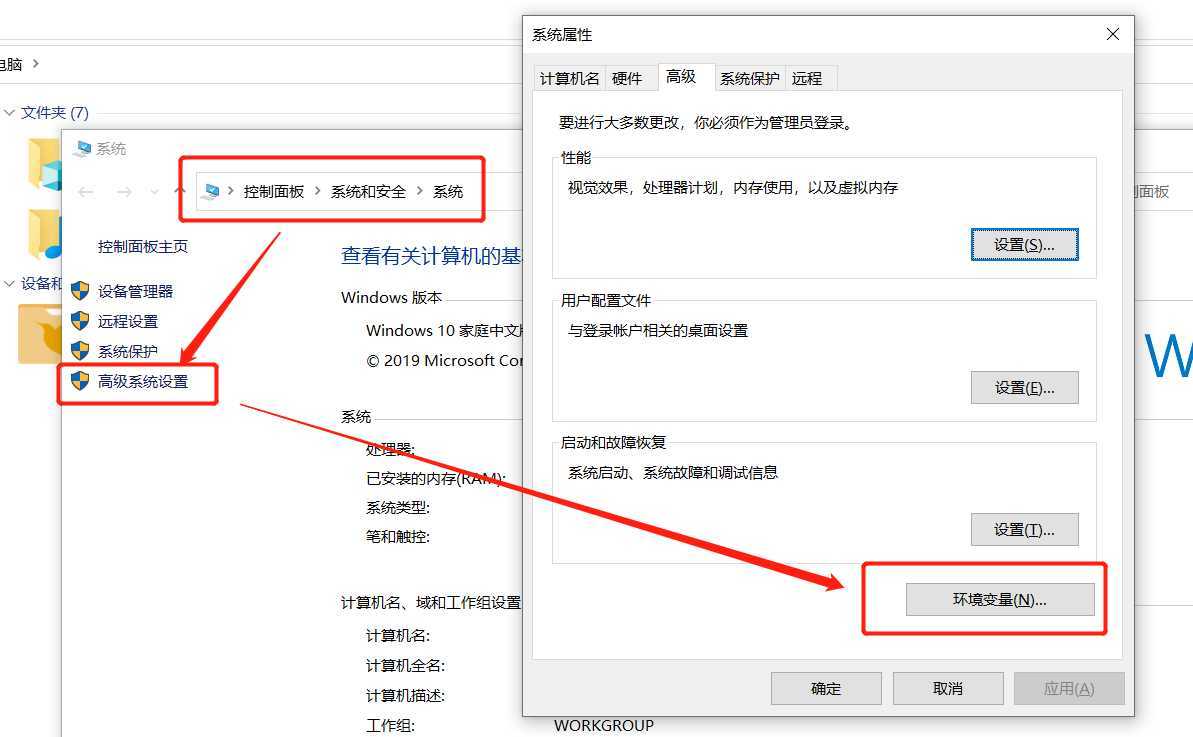
Task: Open 高级系统设置 from the sidebar
Action: pyautogui.click(x=142, y=383)
